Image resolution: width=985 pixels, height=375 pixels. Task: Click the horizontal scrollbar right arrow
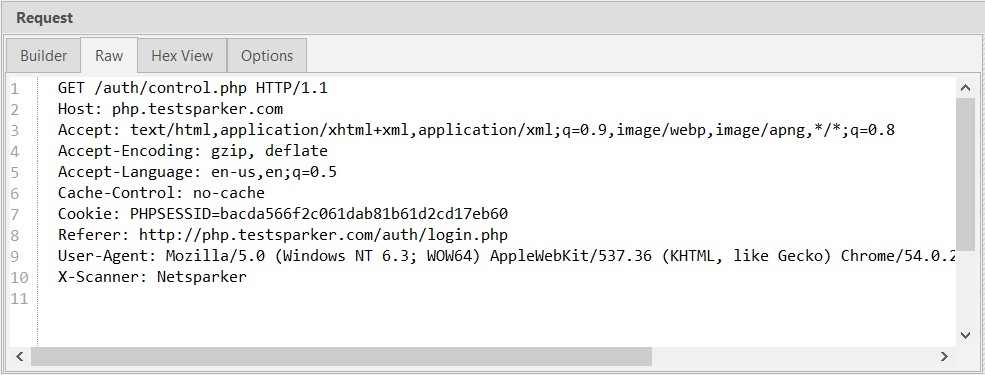[x=944, y=357]
